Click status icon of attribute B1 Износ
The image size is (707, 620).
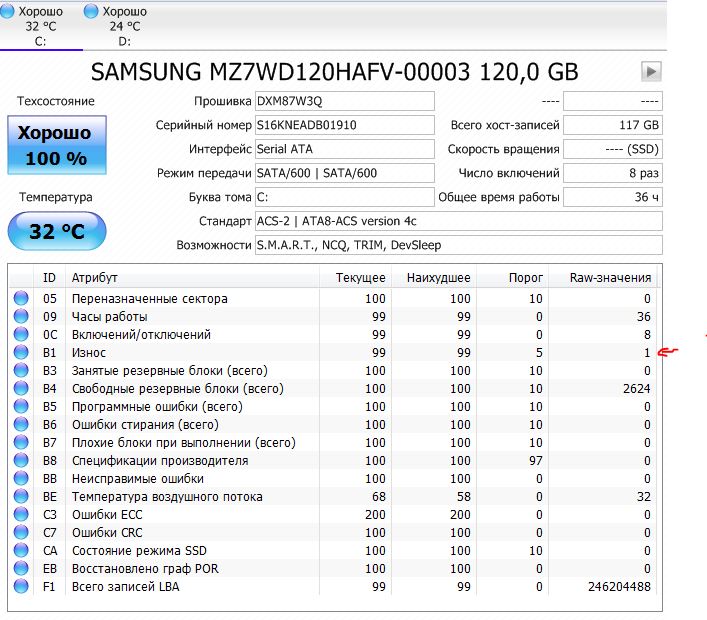(x=21, y=352)
